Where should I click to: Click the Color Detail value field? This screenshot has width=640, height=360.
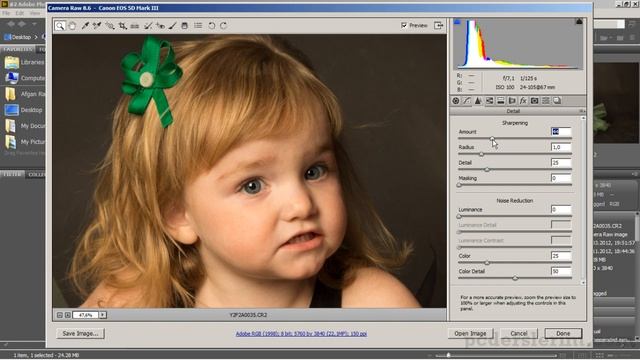[561, 271]
